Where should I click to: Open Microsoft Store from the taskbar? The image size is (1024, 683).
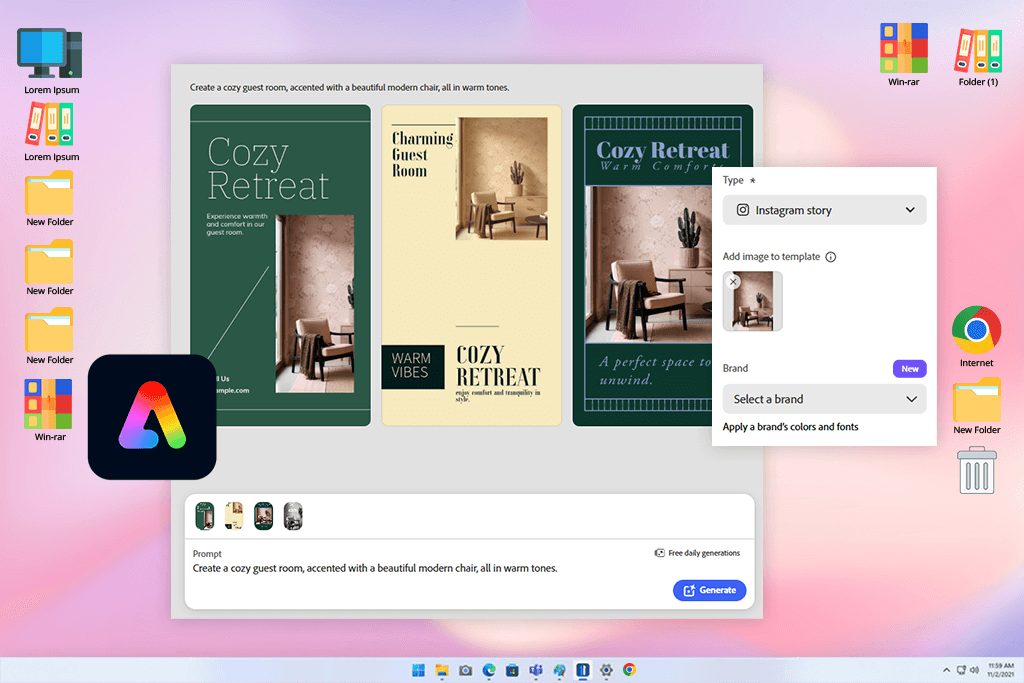point(512,670)
